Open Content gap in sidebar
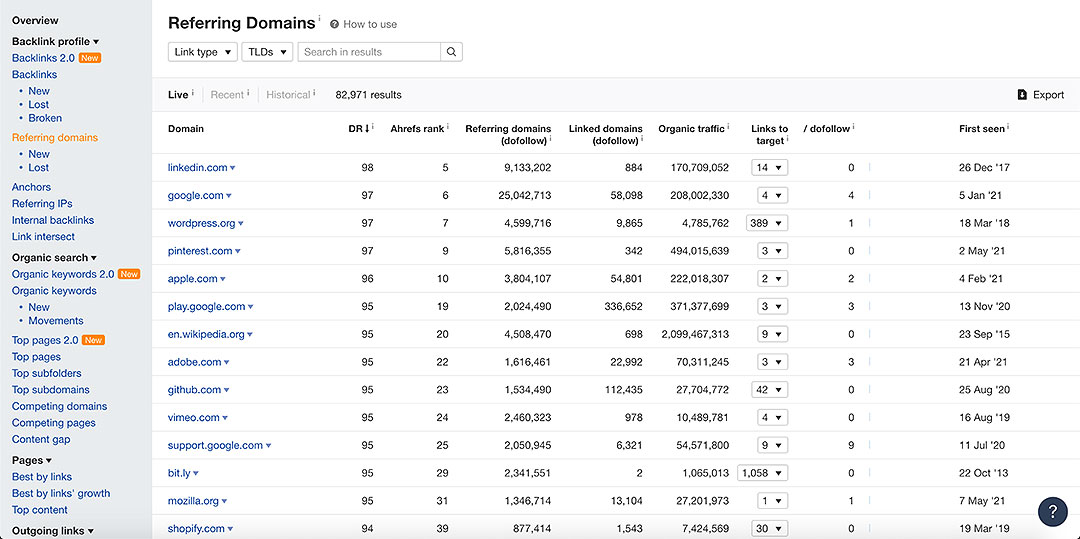This screenshot has width=1080, height=539. coord(41,440)
